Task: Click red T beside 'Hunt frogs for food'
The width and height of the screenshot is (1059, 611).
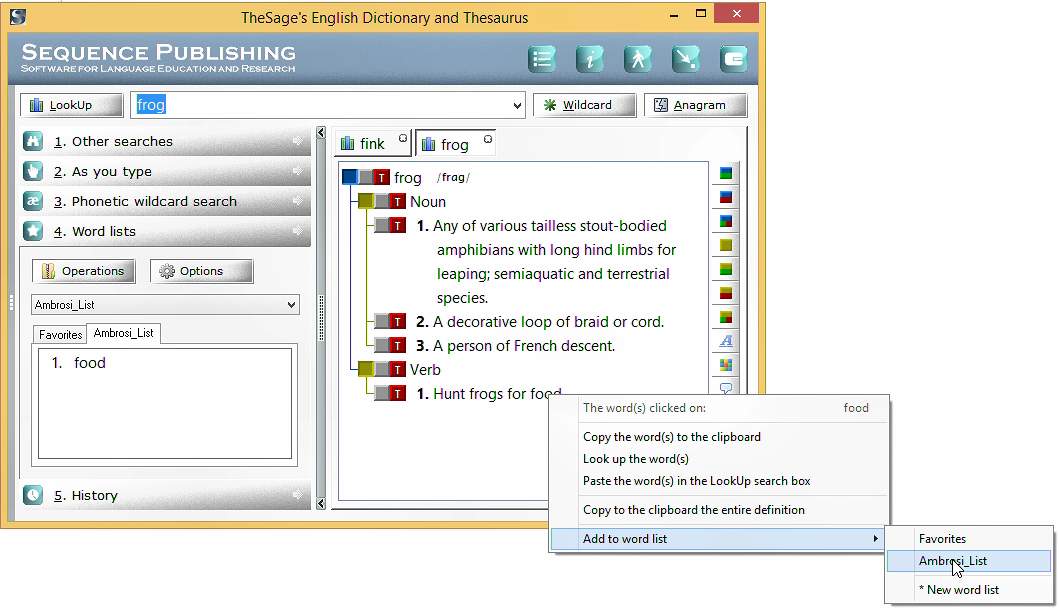Action: 398,394
